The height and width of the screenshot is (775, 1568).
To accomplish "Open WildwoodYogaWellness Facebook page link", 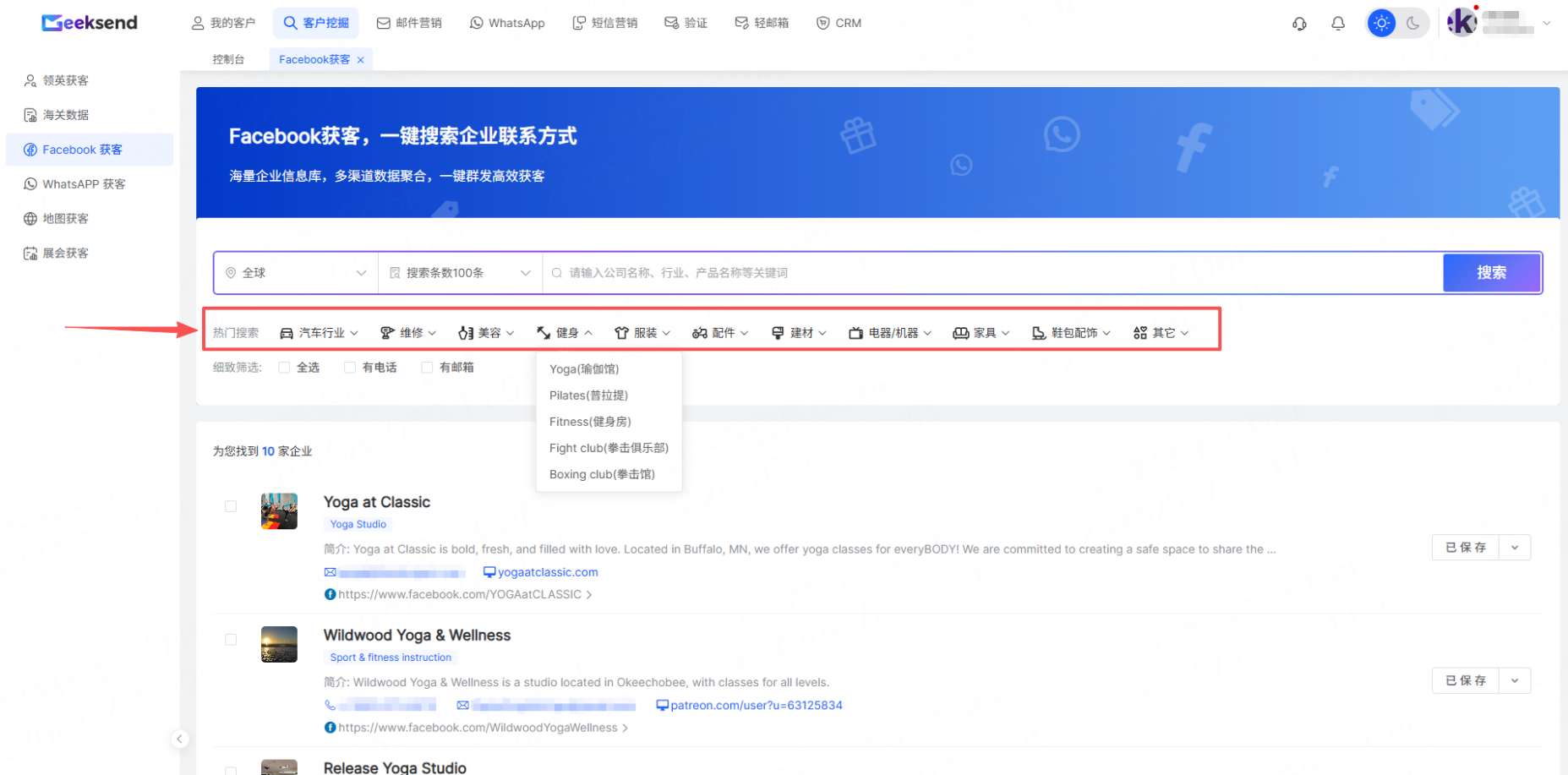I will point(477,728).
